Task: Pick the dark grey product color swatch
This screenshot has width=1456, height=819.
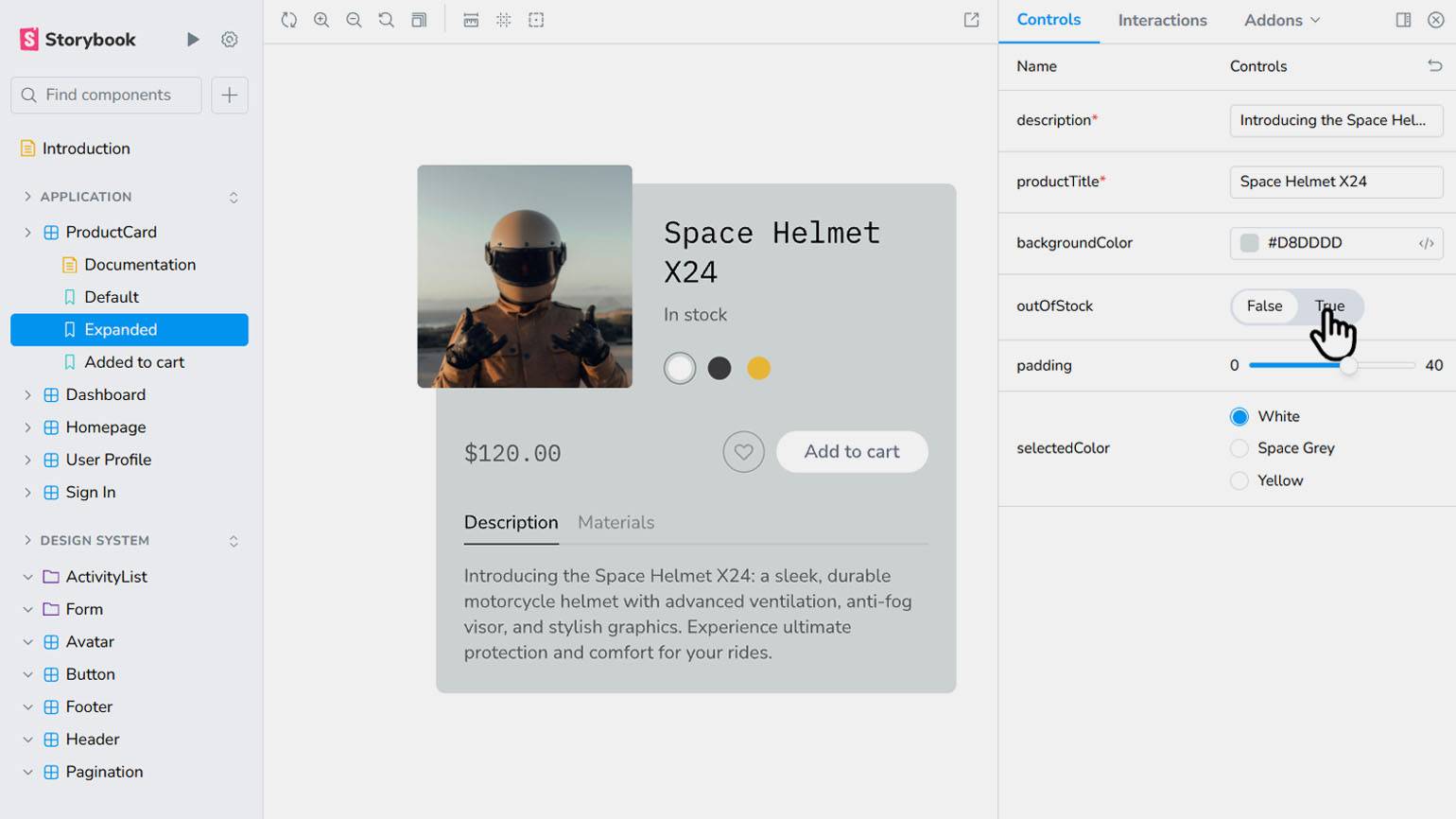Action: point(719,368)
